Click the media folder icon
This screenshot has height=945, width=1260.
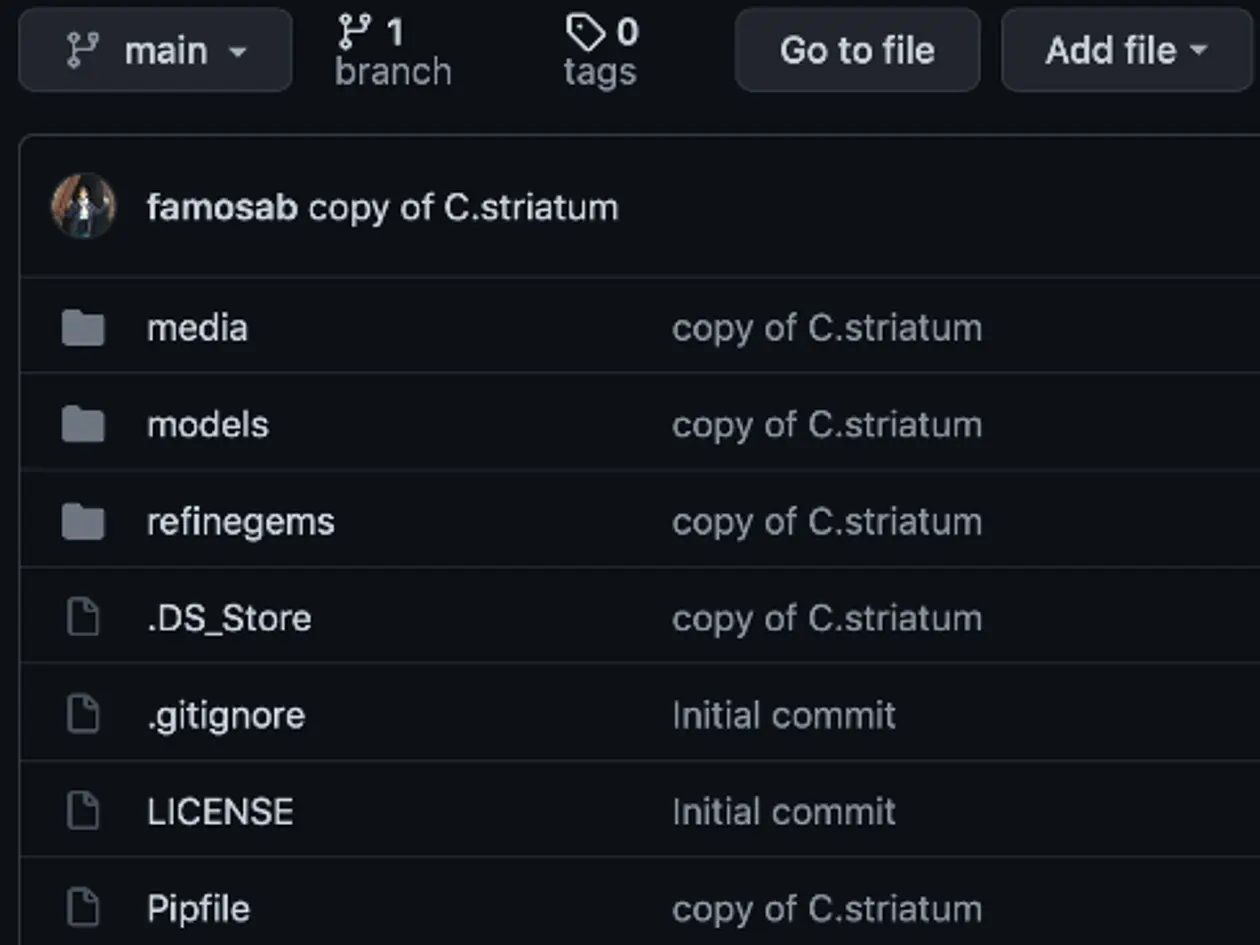coord(83,328)
